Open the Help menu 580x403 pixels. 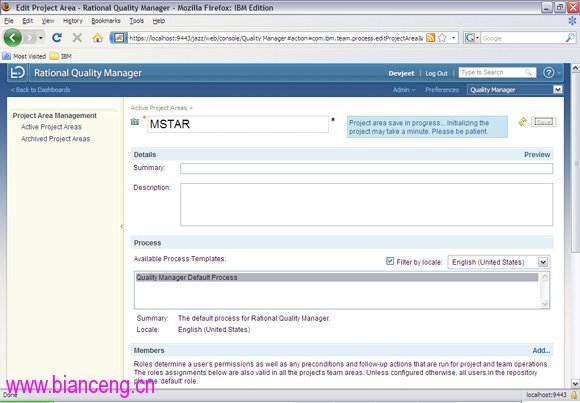(159, 21)
